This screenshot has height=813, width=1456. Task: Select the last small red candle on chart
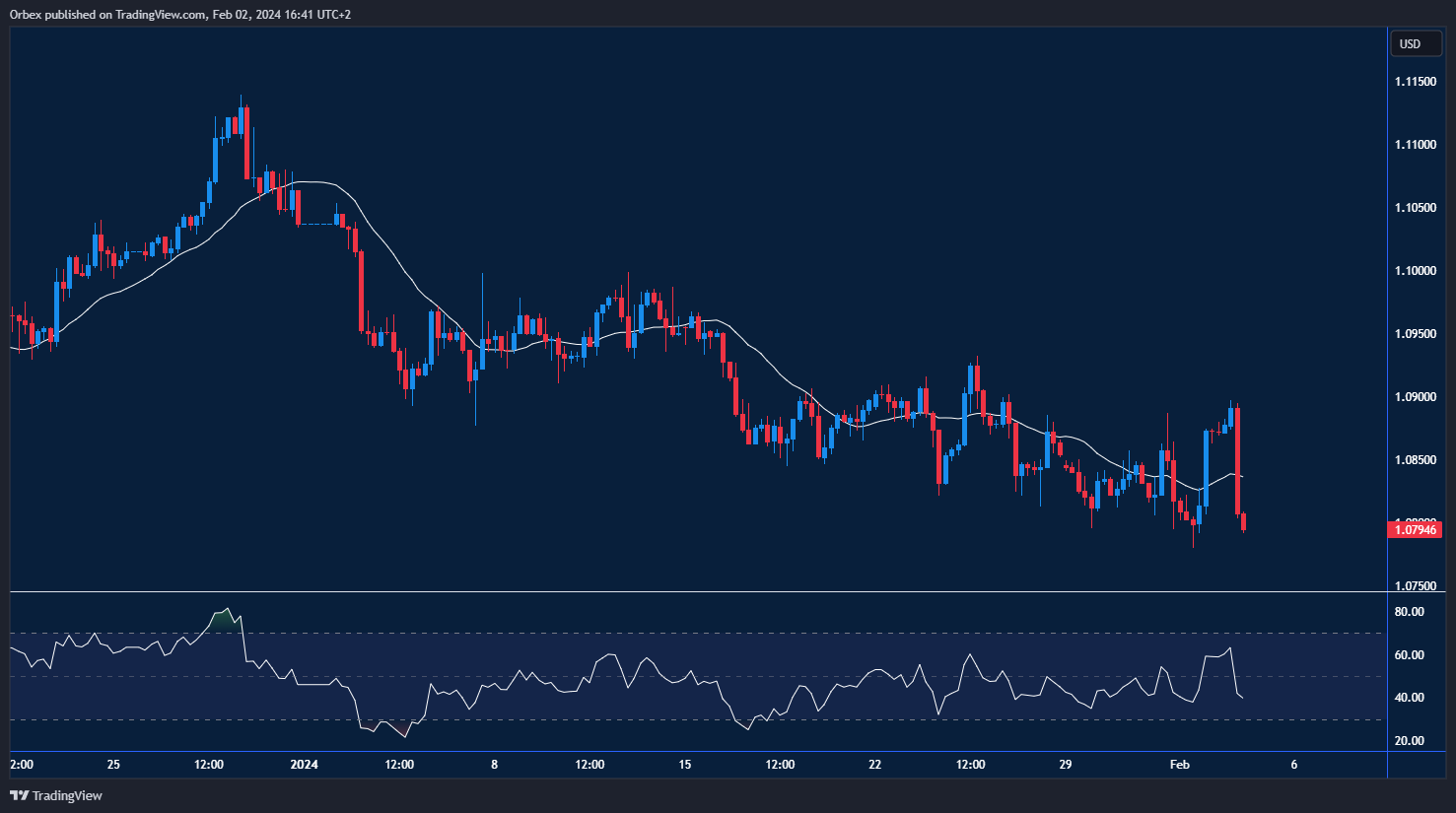[1244, 521]
